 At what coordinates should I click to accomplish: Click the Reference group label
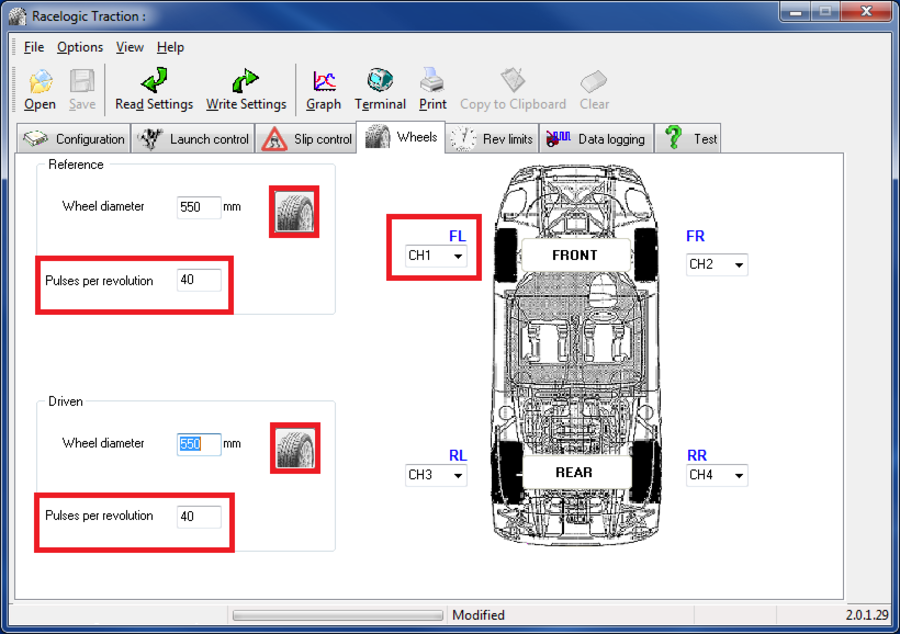(x=76, y=165)
